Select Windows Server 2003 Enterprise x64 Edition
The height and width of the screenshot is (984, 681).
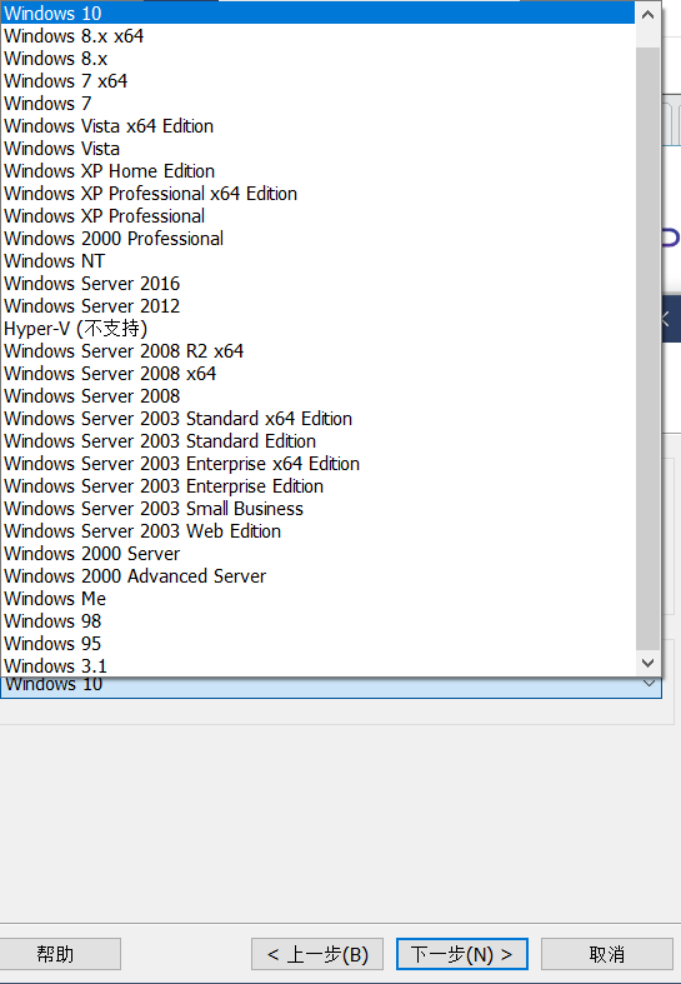[318, 464]
